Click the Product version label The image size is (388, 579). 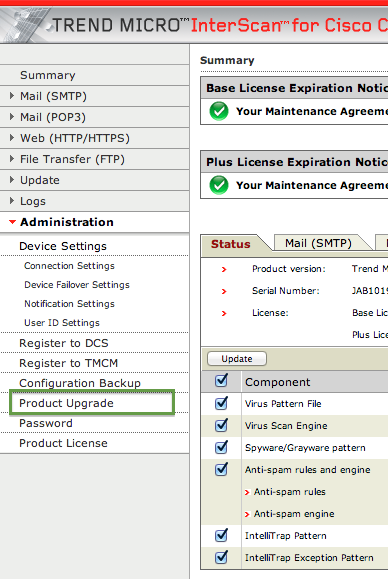(x=289, y=269)
